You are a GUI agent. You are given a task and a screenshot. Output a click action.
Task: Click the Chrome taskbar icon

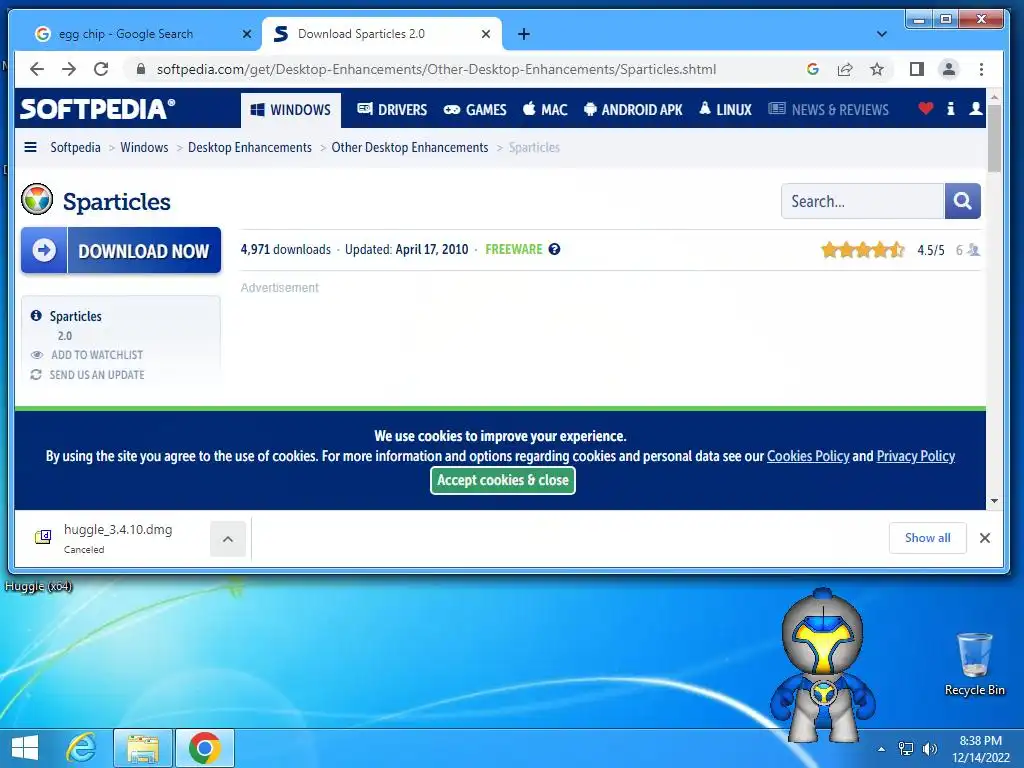pos(204,748)
